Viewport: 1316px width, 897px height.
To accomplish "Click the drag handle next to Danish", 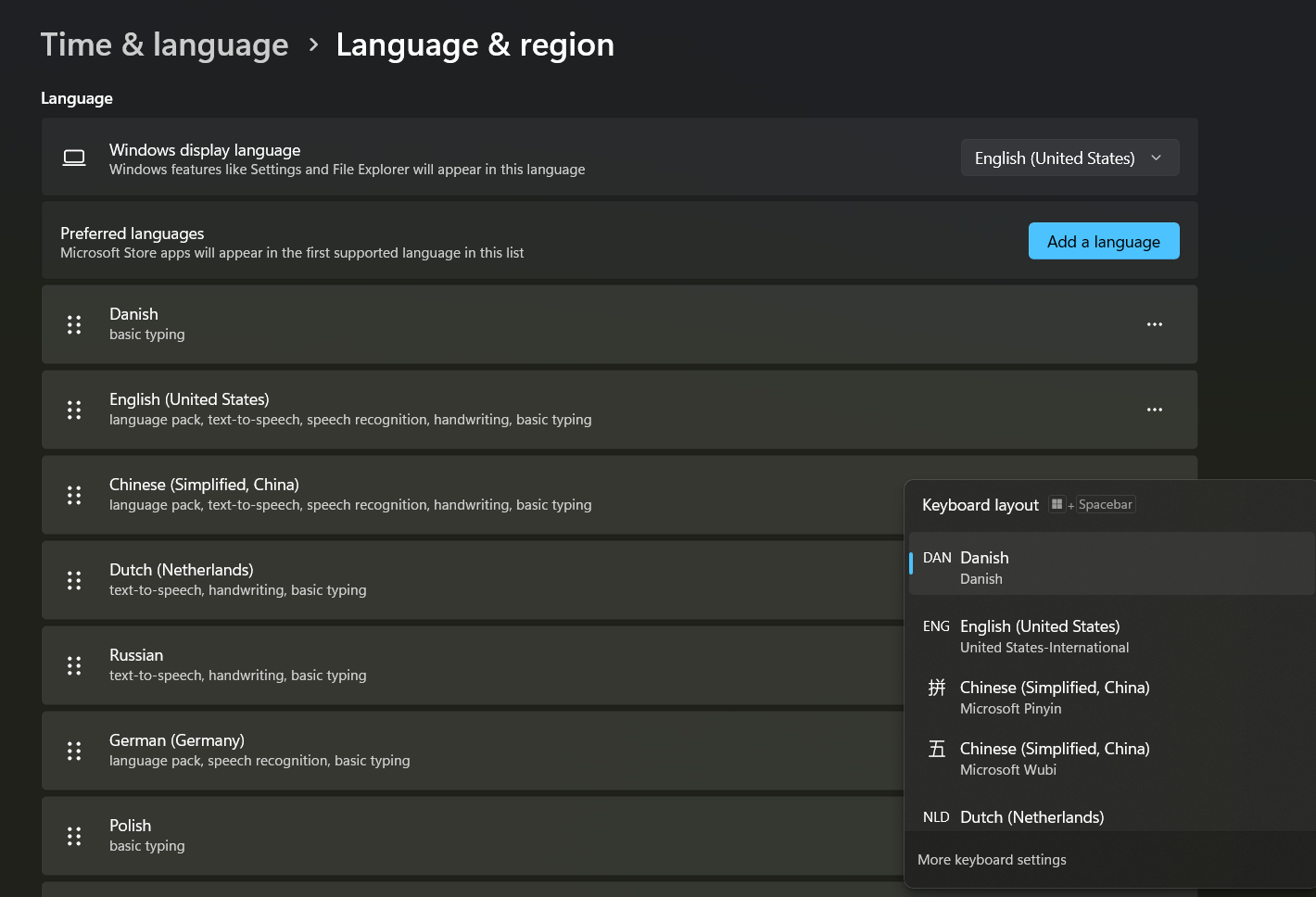I will pyautogui.click(x=74, y=324).
